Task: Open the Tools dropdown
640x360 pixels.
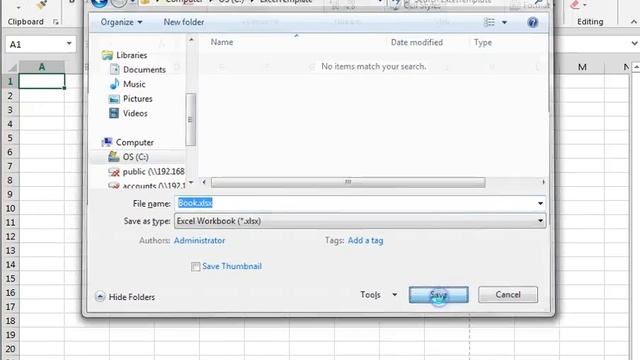Action: 378,295
